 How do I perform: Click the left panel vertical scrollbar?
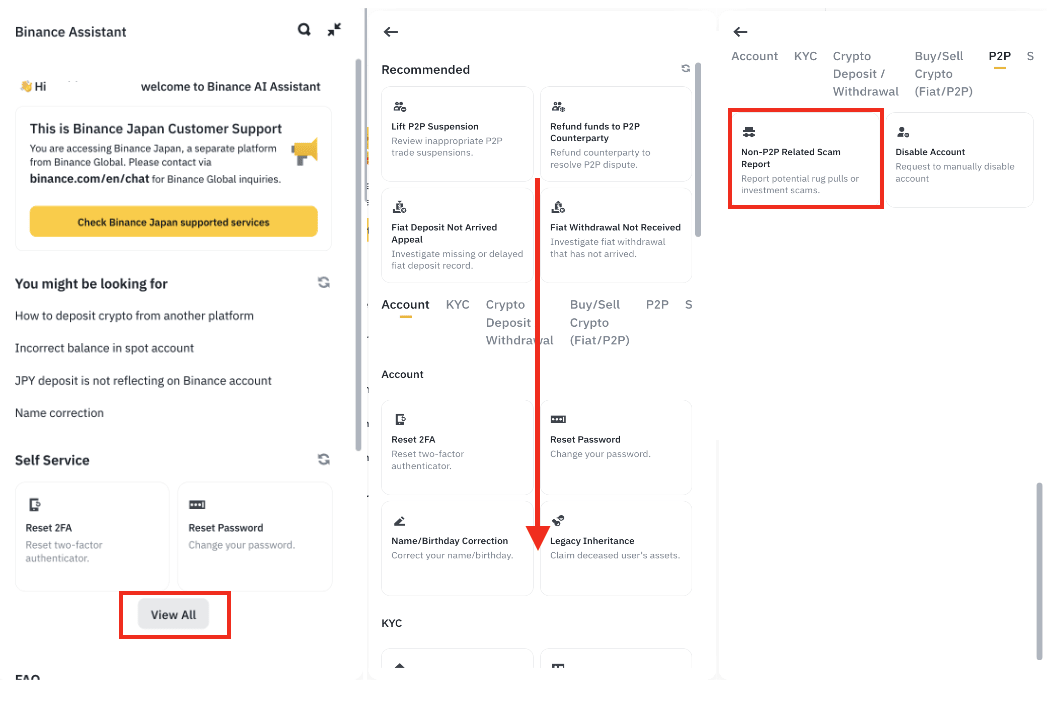click(359, 255)
